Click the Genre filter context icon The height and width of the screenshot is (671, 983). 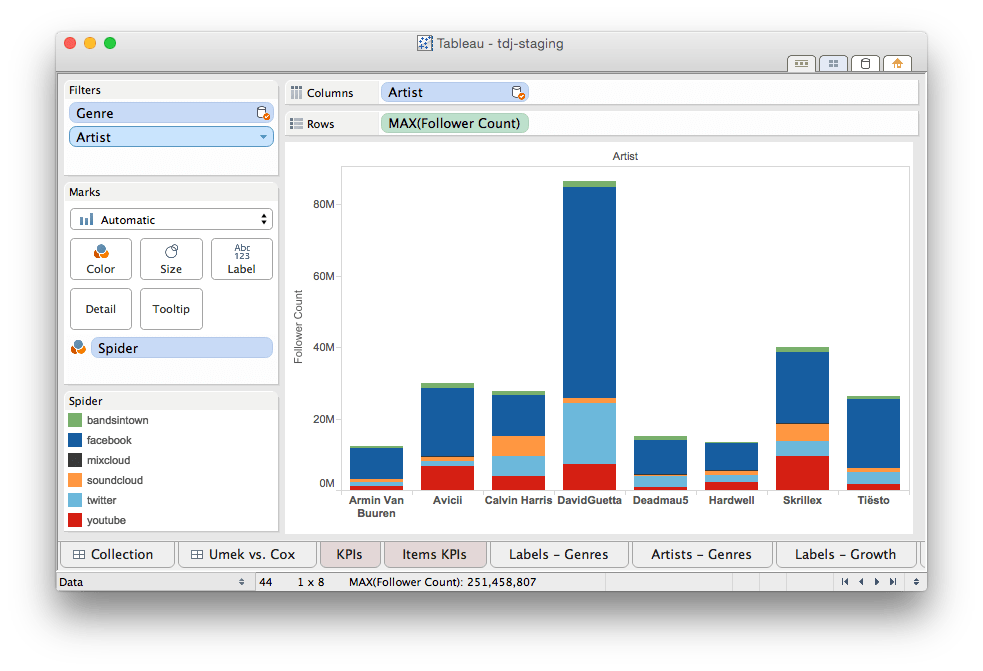click(263, 113)
